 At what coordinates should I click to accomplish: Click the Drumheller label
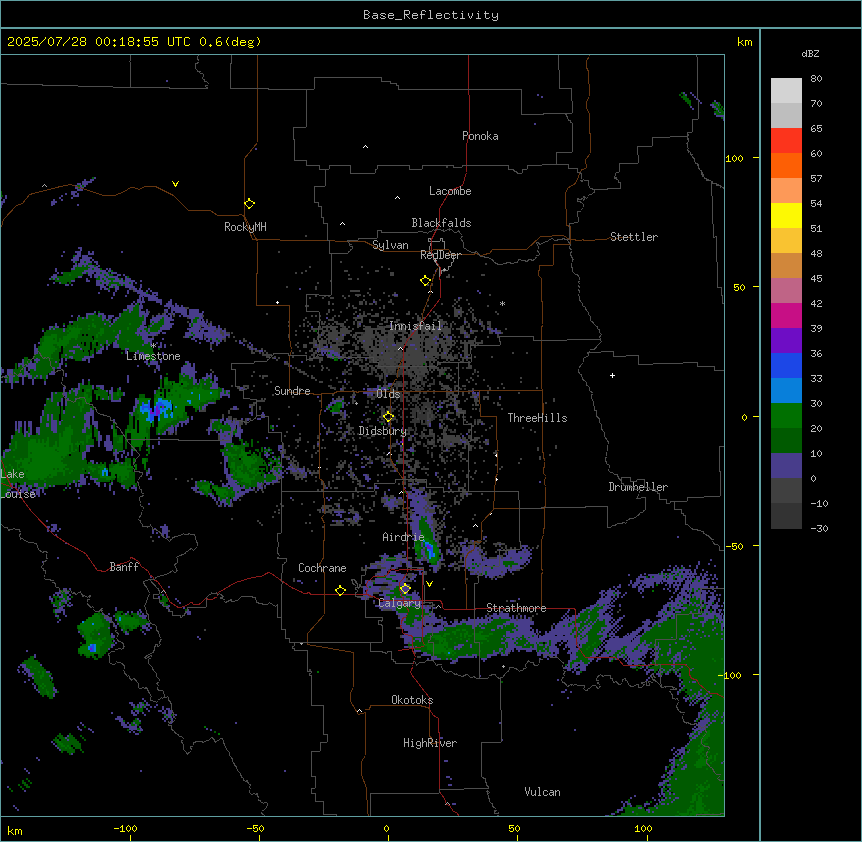tap(638, 487)
